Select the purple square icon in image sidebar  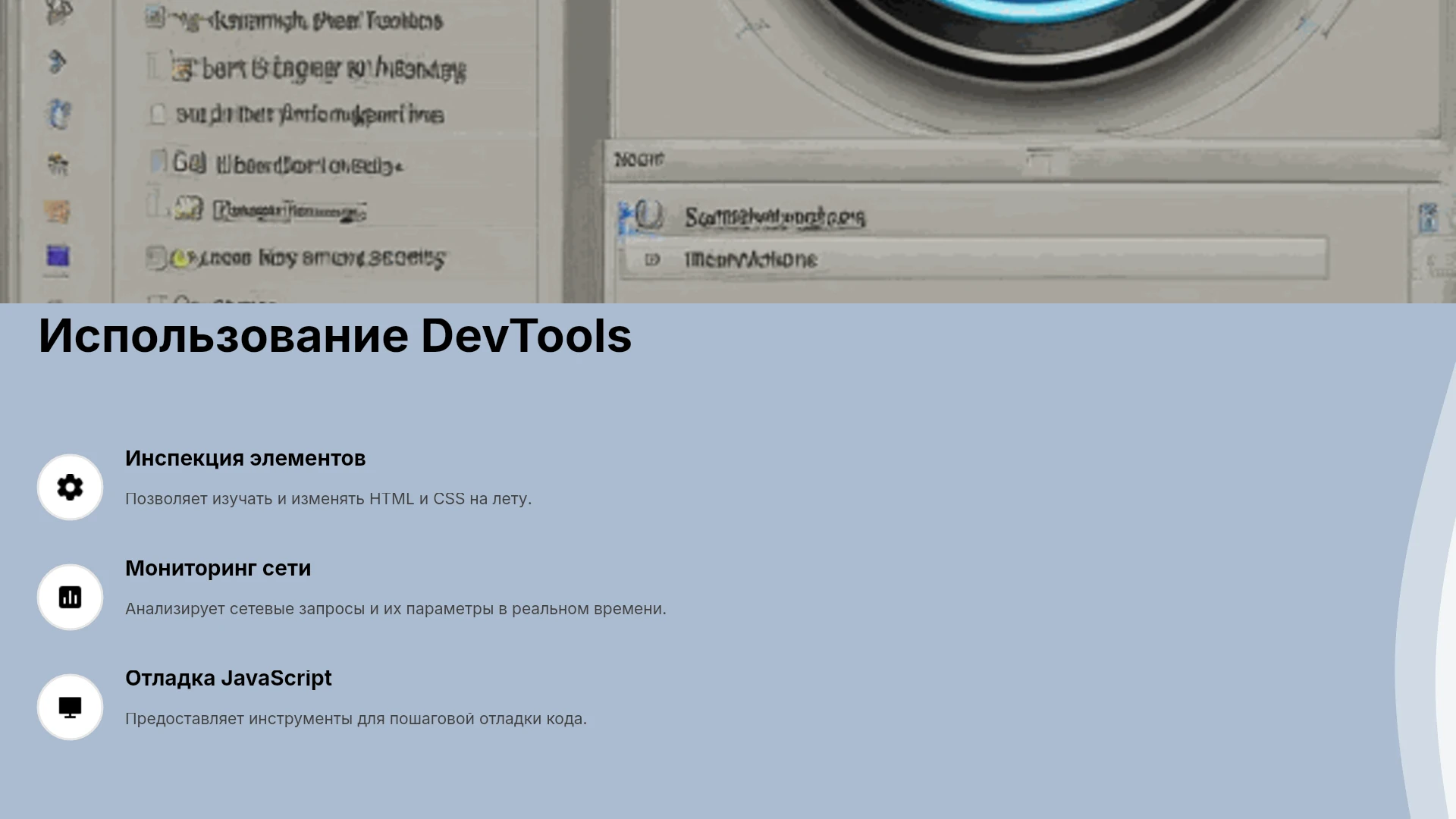58,256
